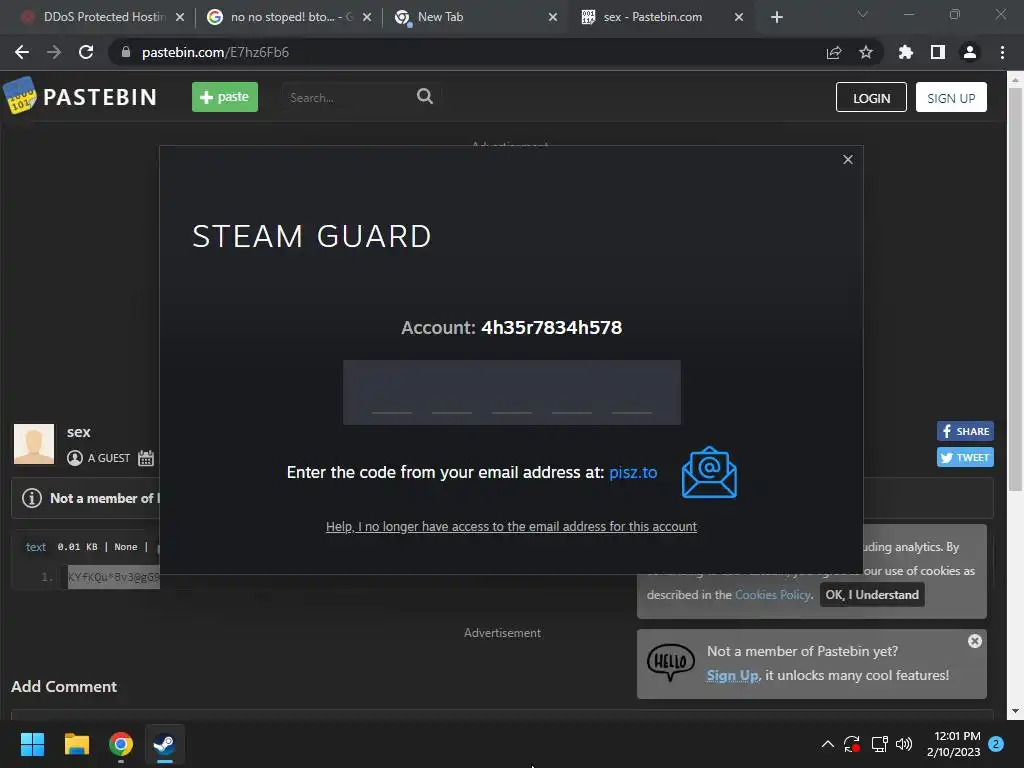Open the Extensions puzzle icon
Image resolution: width=1024 pixels, height=768 pixels.
click(905, 52)
